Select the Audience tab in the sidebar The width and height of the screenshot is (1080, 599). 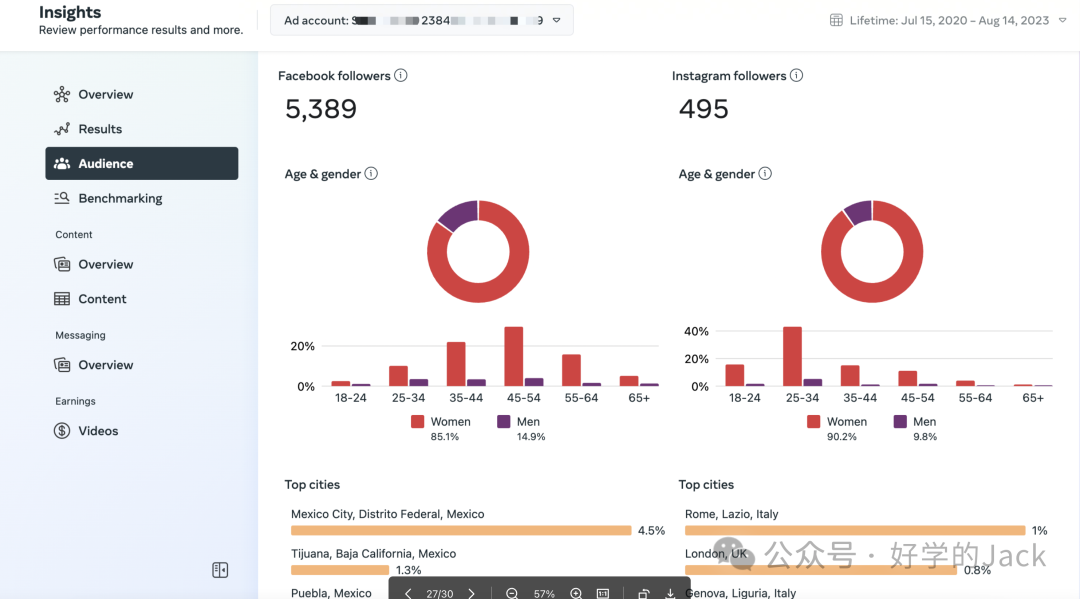pos(142,163)
